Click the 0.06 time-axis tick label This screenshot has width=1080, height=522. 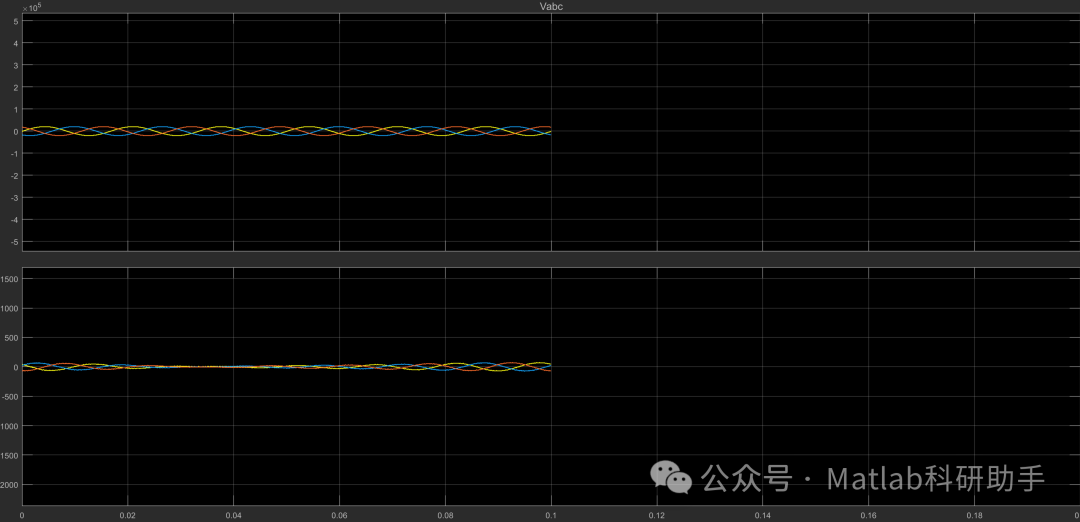(340, 515)
